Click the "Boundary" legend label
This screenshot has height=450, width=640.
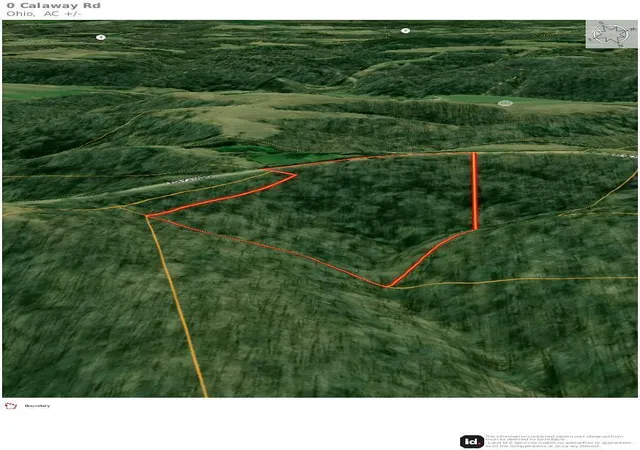[37, 406]
